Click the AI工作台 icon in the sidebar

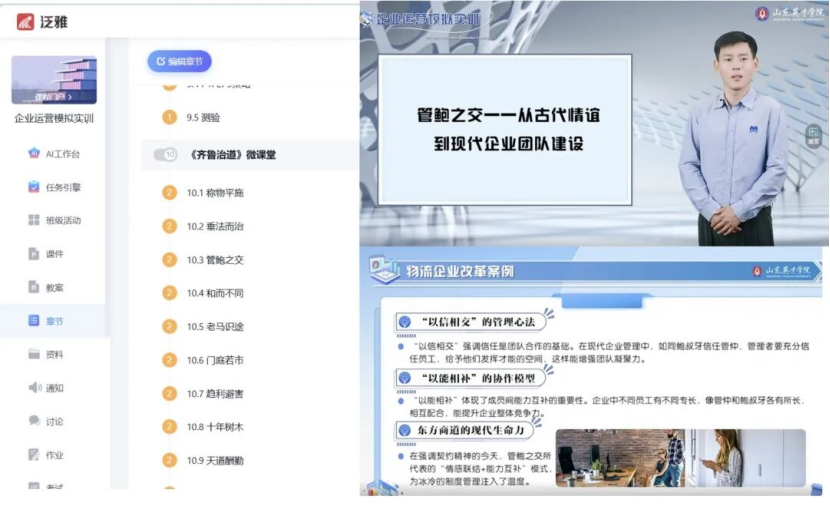(34, 154)
